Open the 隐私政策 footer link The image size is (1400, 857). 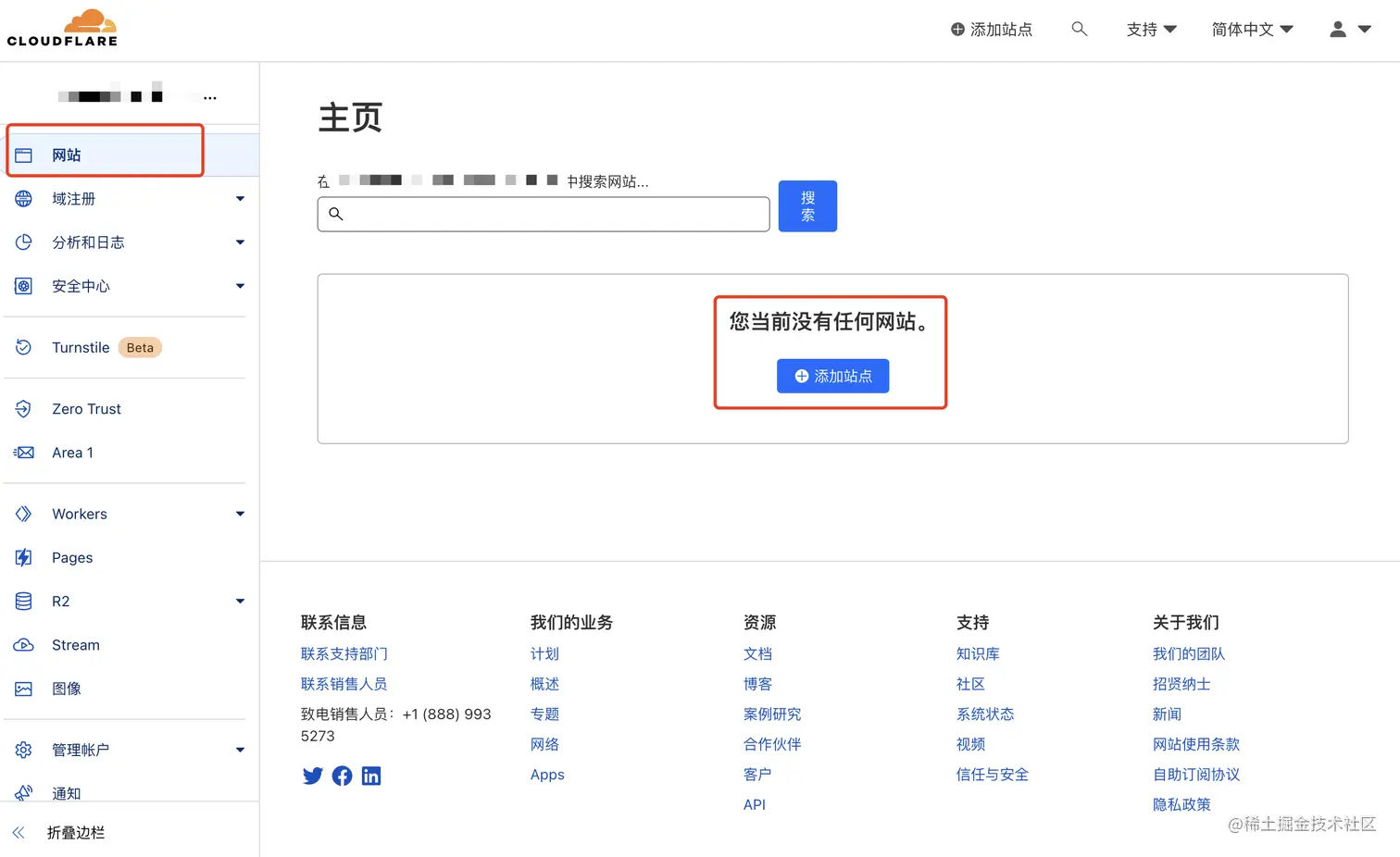pyautogui.click(x=1181, y=804)
